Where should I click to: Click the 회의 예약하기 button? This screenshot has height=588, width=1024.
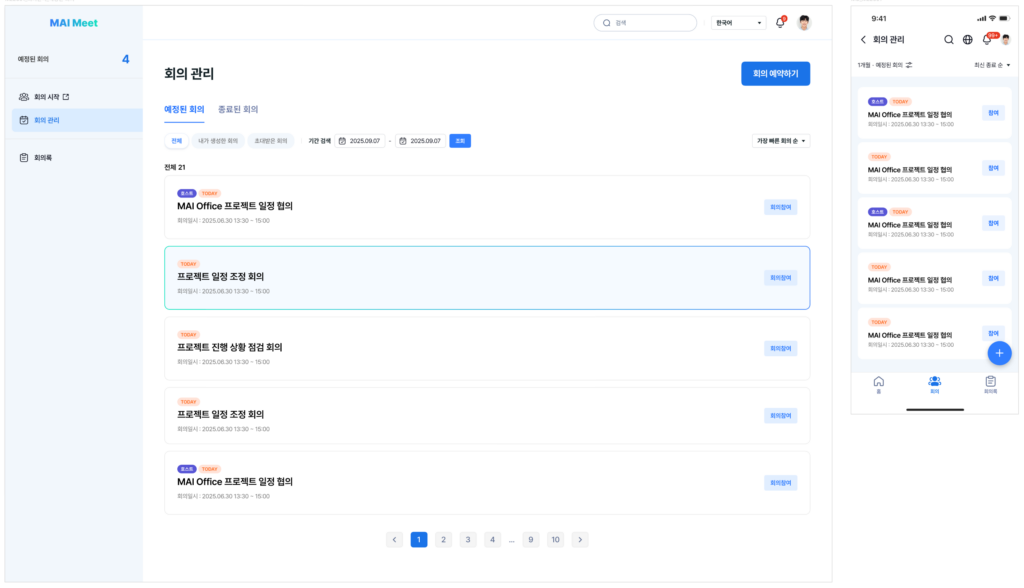click(775, 74)
